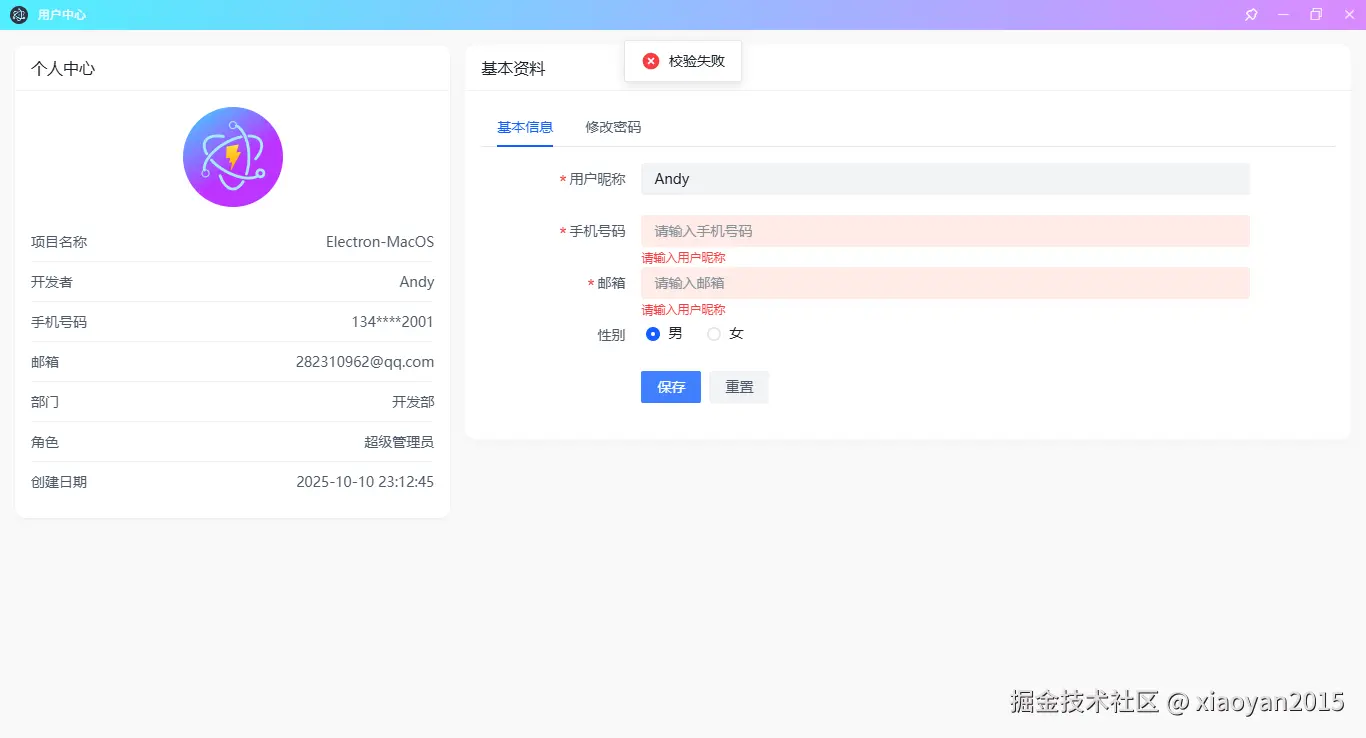Image resolution: width=1366 pixels, height=738 pixels.
Task: Click the restore window icon in the title bar
Action: pos(1316,15)
